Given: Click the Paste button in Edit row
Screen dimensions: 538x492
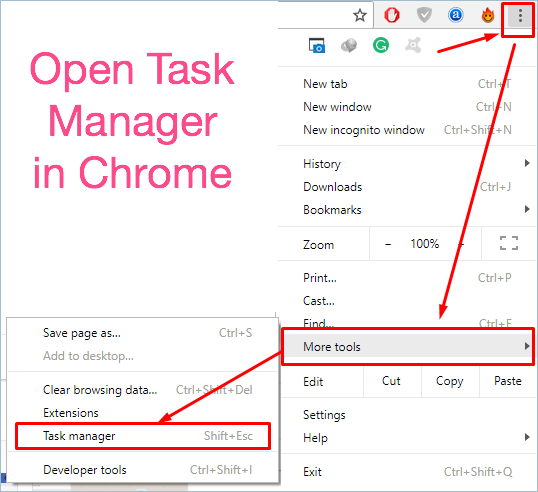Looking at the screenshot, I should [x=507, y=381].
